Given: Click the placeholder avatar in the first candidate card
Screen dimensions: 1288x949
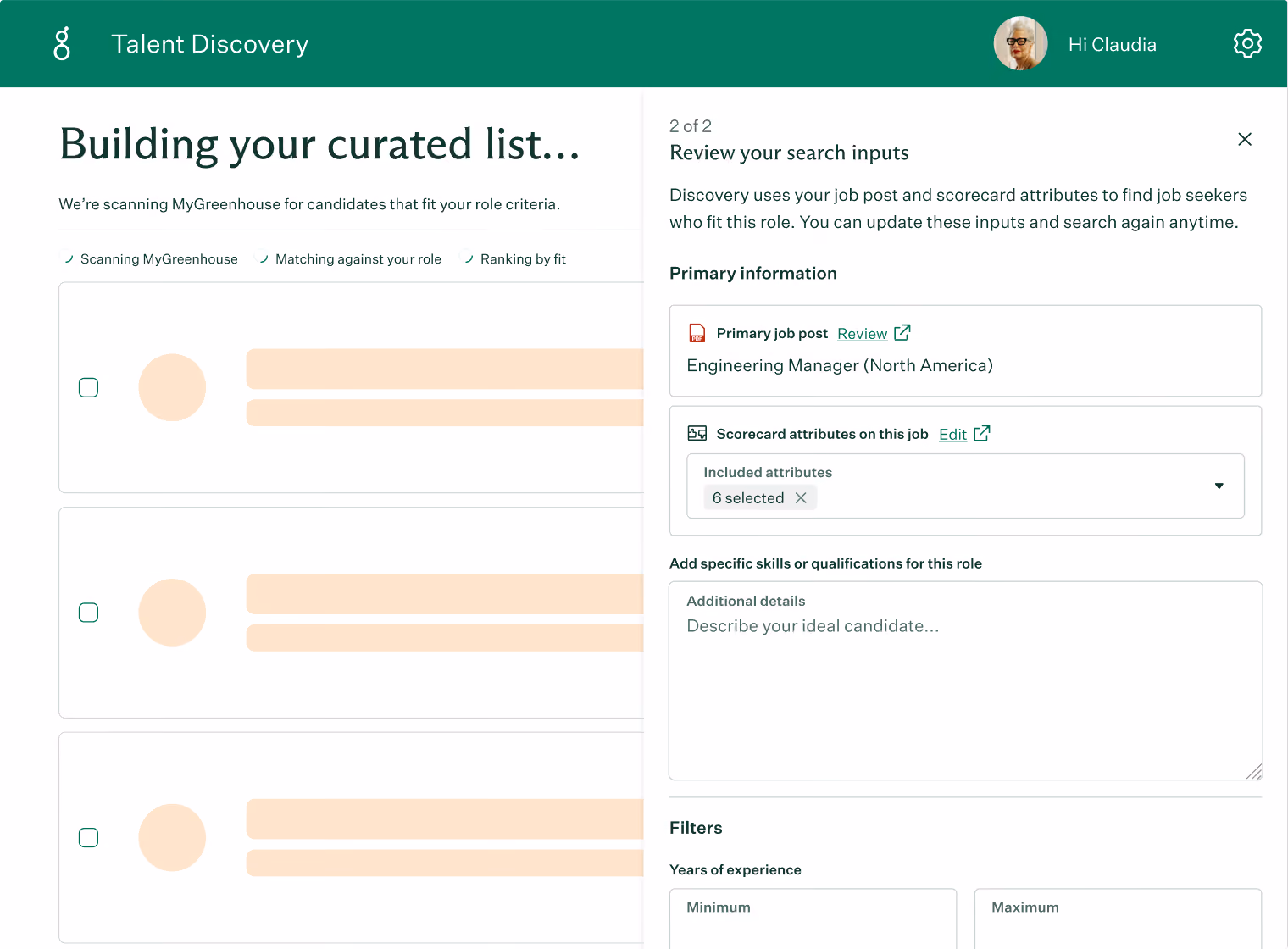Looking at the screenshot, I should (x=172, y=387).
